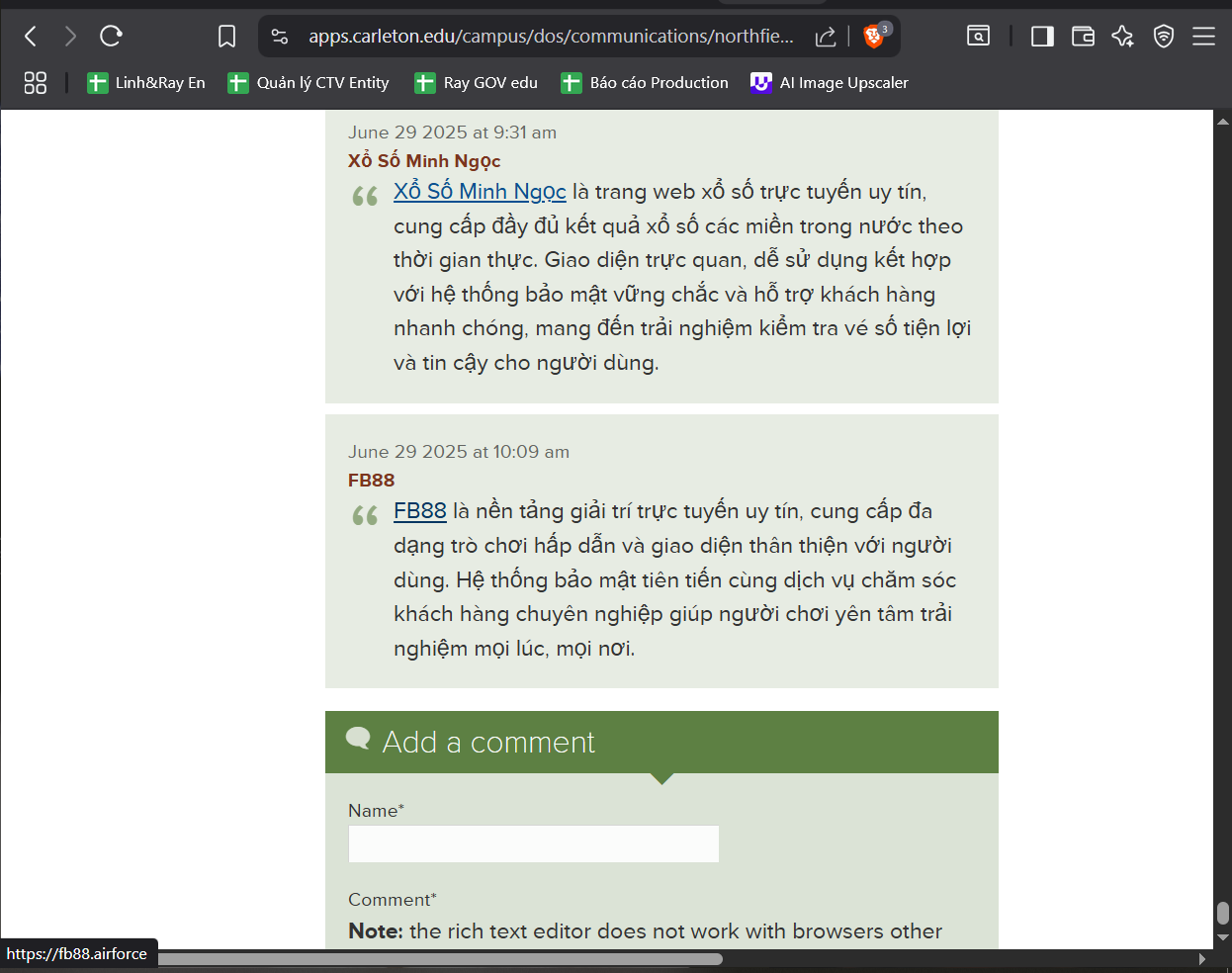1232x973 pixels.
Task: Click the share page icon
Action: pos(826,37)
